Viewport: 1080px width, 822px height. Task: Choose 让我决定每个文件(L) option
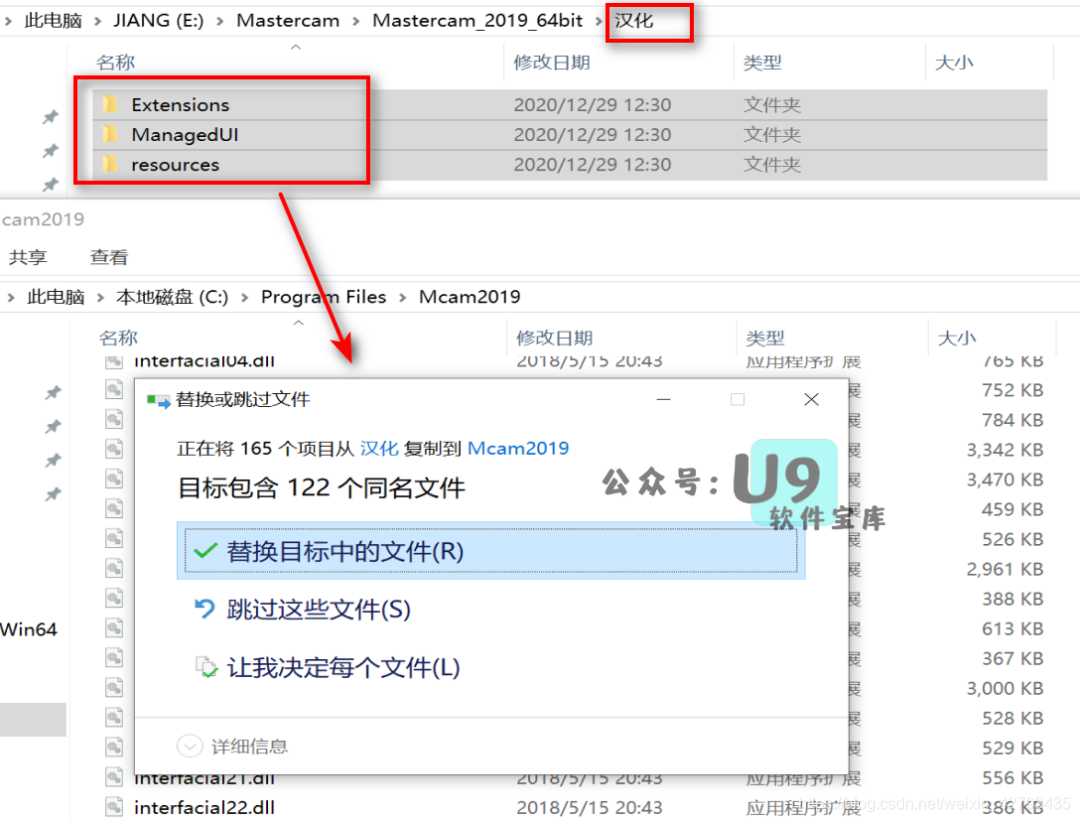point(343,668)
